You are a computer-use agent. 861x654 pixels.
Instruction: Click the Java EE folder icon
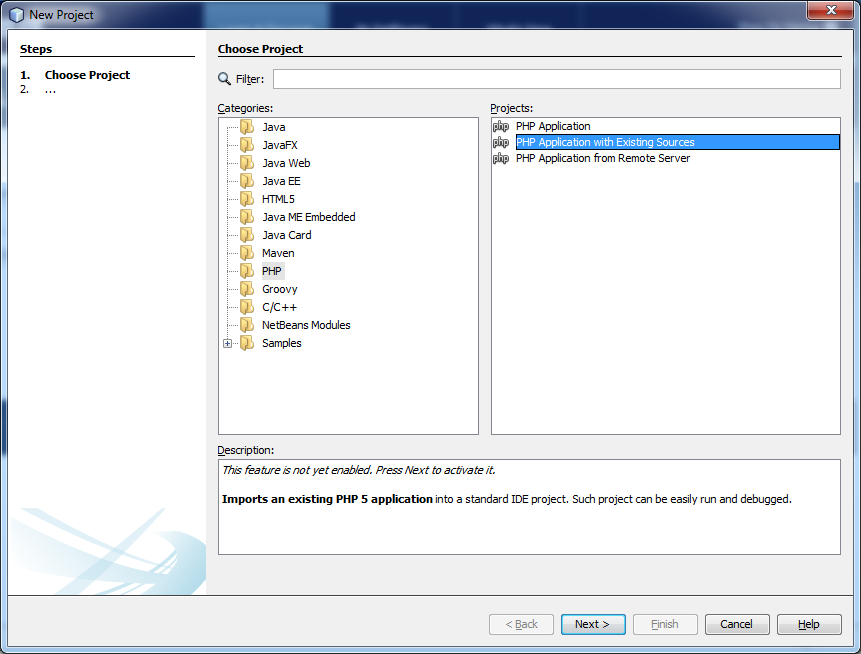pos(247,181)
